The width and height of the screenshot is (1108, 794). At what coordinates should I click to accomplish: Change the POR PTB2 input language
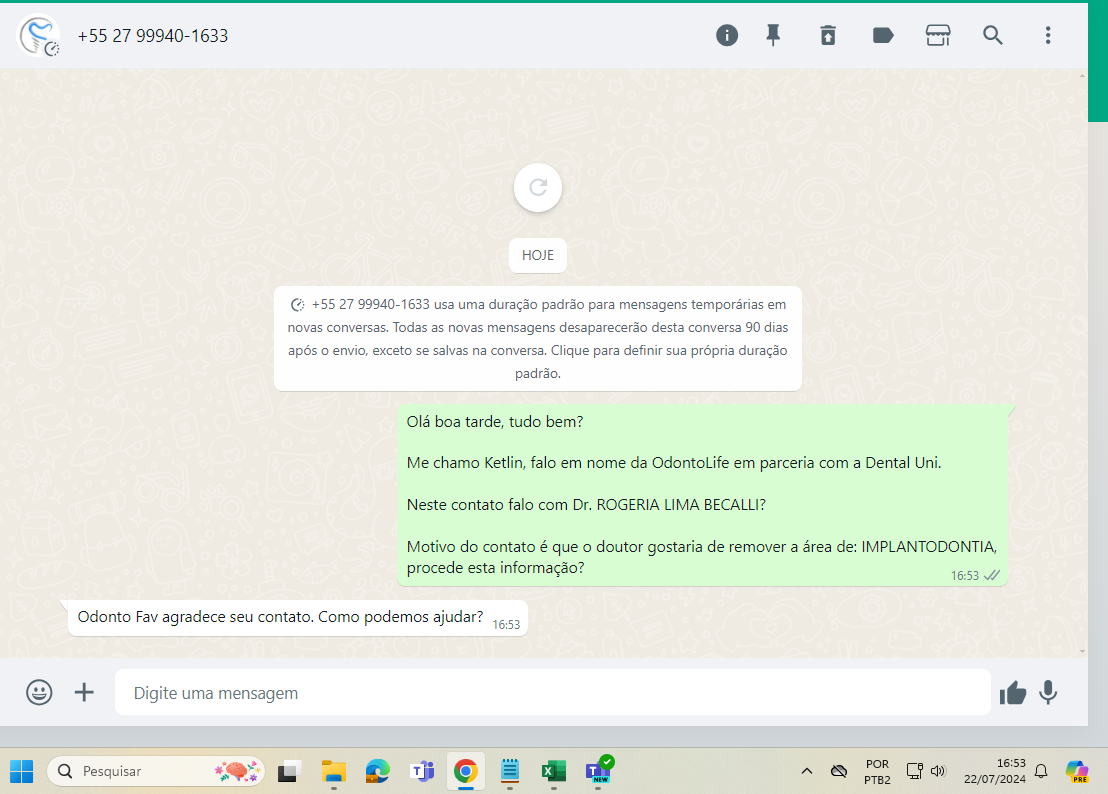pos(877,772)
